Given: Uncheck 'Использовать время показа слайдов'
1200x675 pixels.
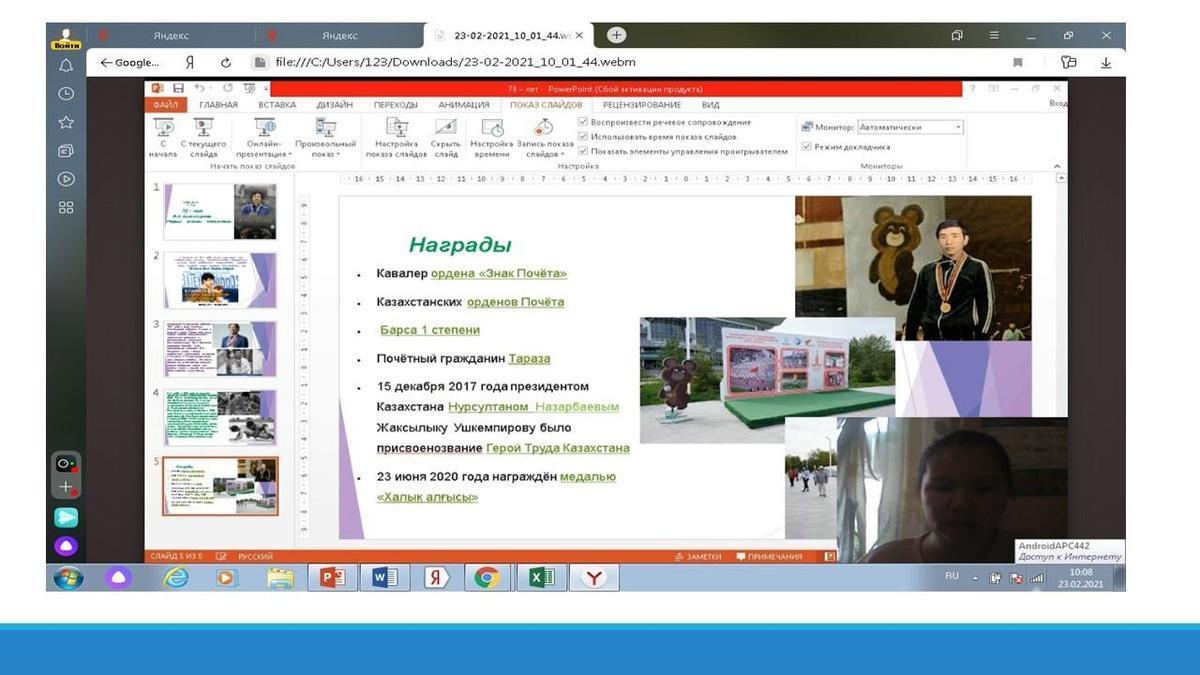Looking at the screenshot, I should click(583, 136).
